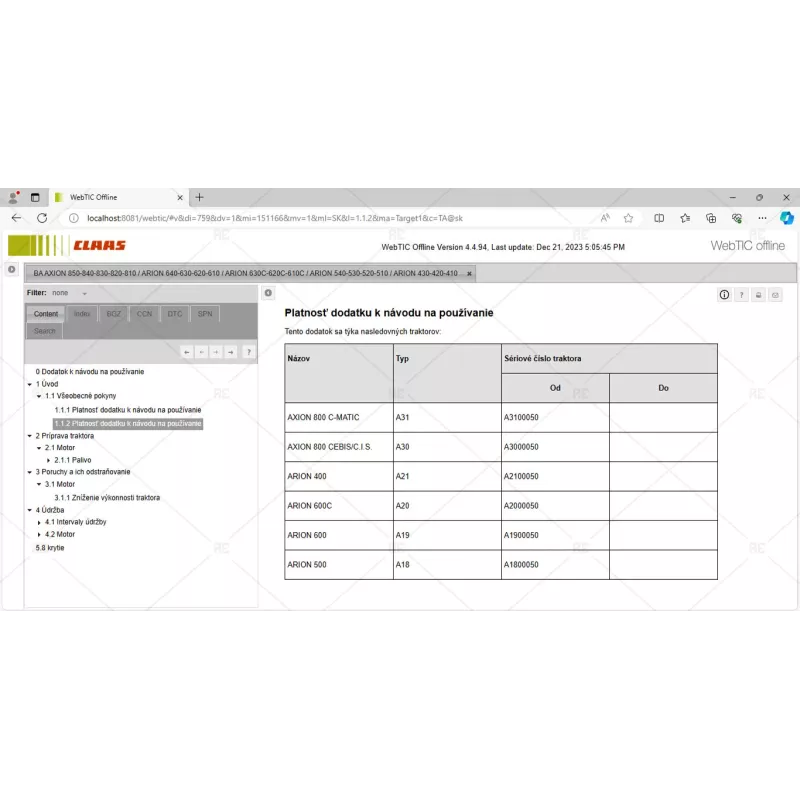The height and width of the screenshot is (800, 800).
Task: Open the Filter dropdown set to none
Action: click(70, 293)
